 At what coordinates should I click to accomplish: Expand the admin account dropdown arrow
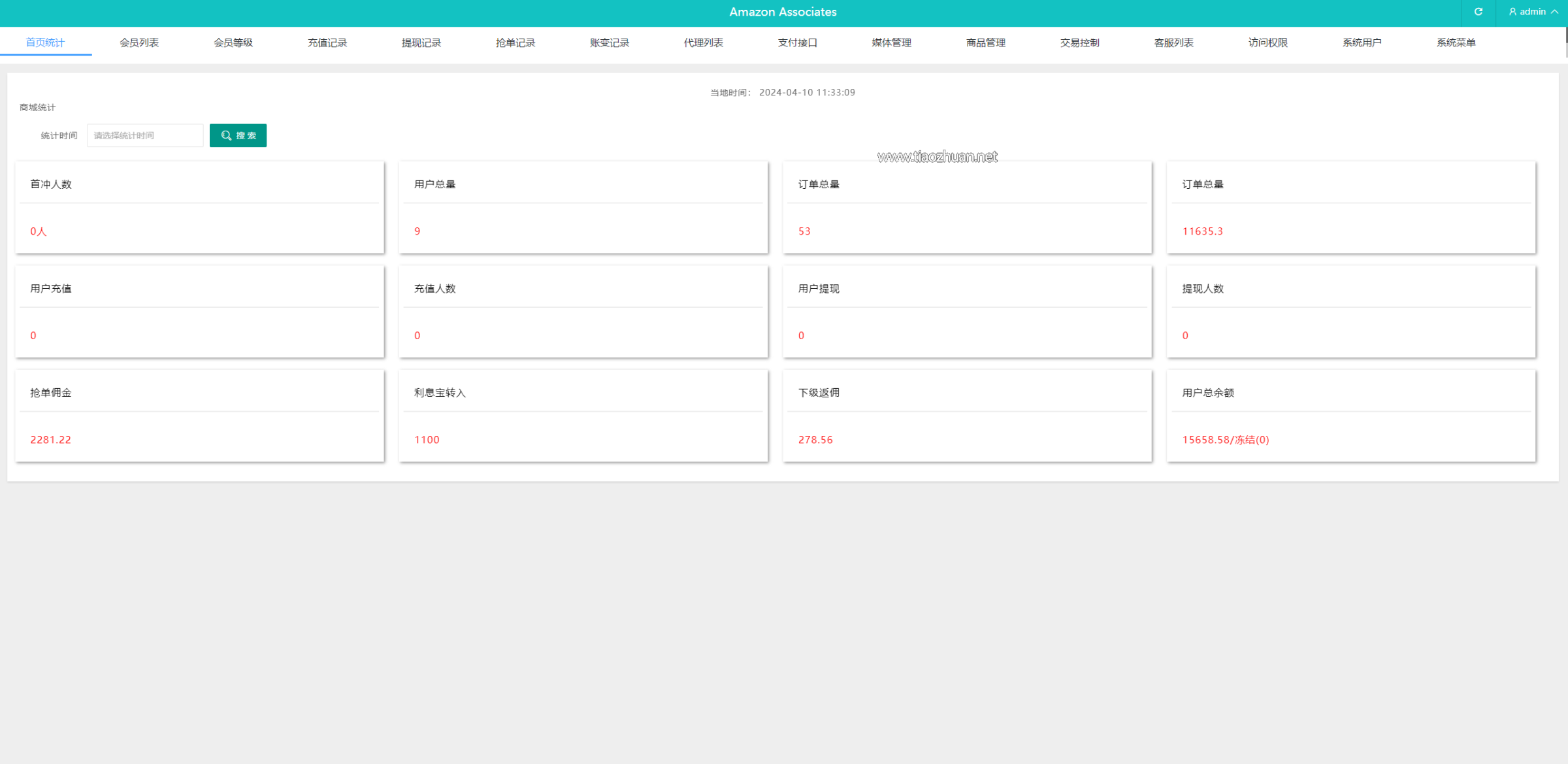point(1555,12)
